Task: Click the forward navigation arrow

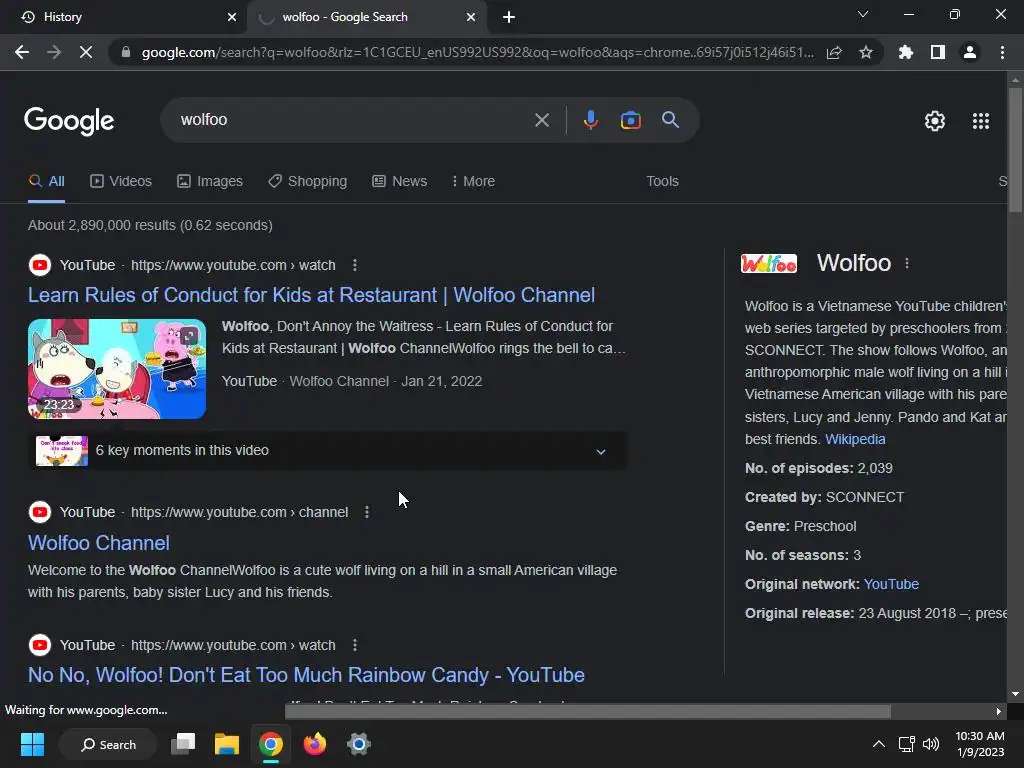Action: click(54, 52)
